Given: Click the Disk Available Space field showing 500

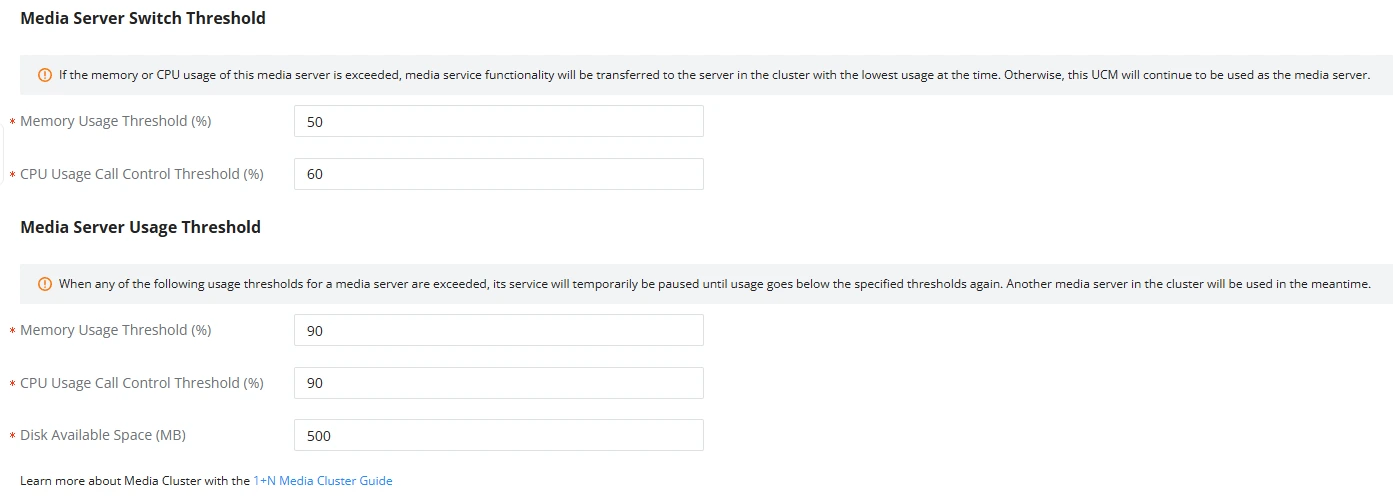Looking at the screenshot, I should (x=499, y=435).
